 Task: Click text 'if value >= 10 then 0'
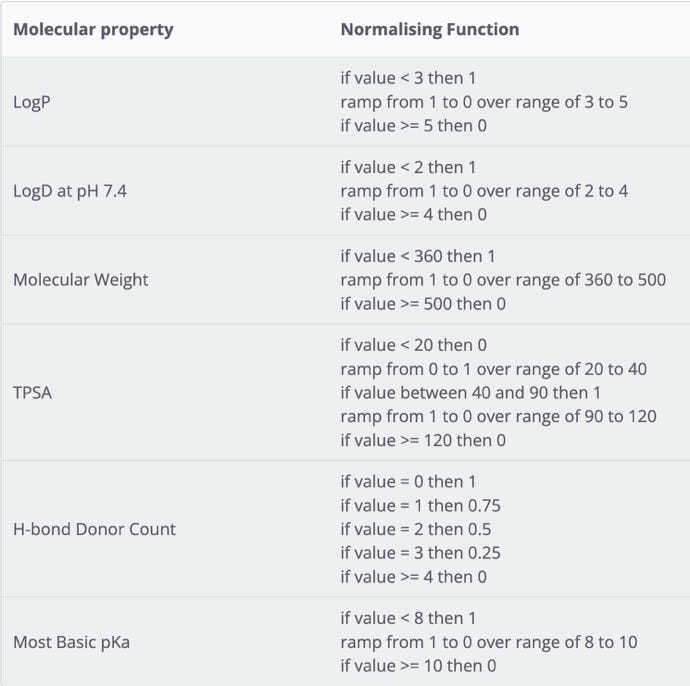point(418,666)
